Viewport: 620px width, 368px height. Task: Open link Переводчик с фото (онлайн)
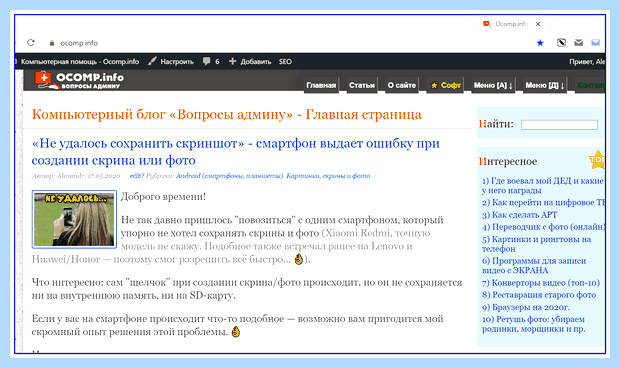(x=544, y=227)
